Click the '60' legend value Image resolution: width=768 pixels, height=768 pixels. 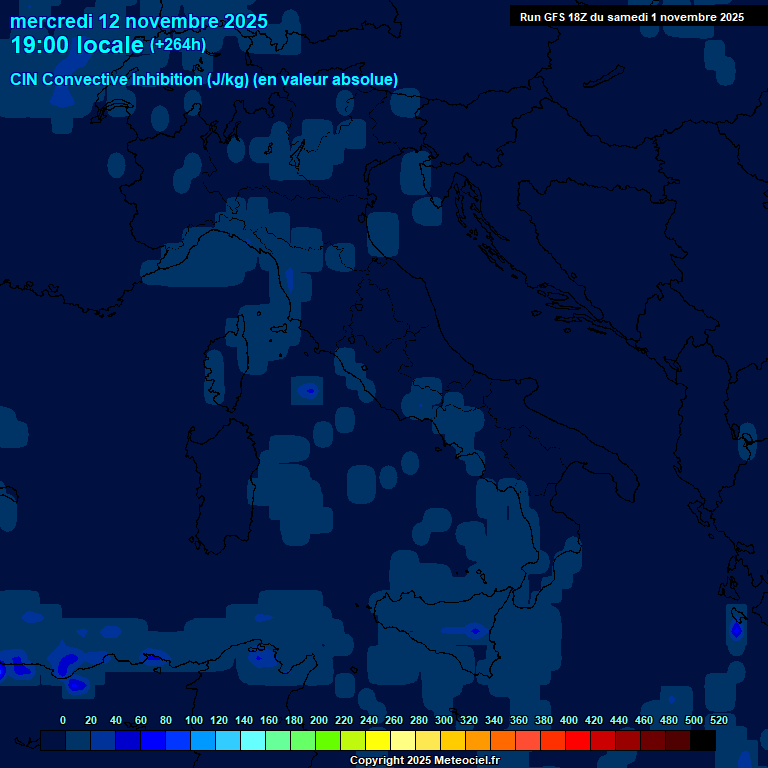(x=141, y=720)
